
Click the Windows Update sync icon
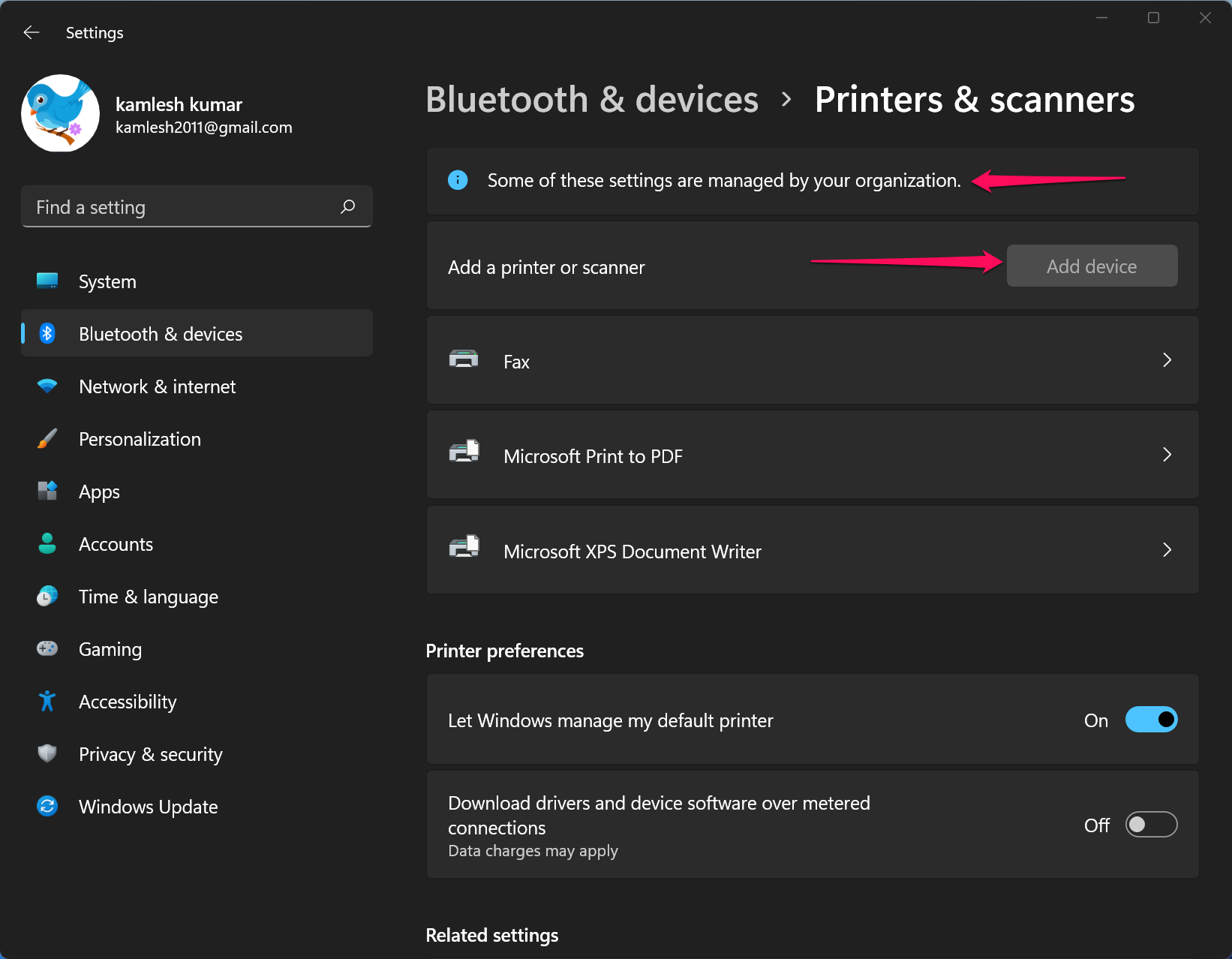(47, 806)
